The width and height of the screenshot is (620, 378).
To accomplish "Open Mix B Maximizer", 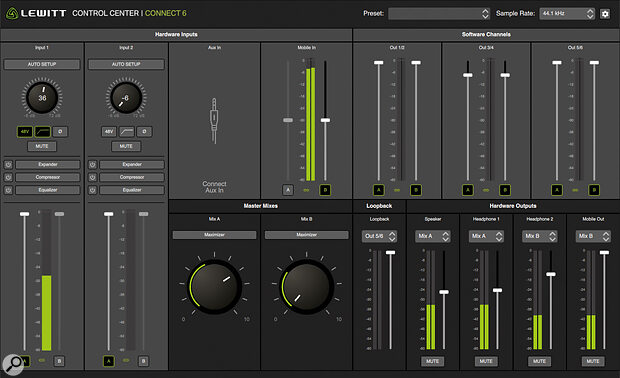I will coord(306,235).
